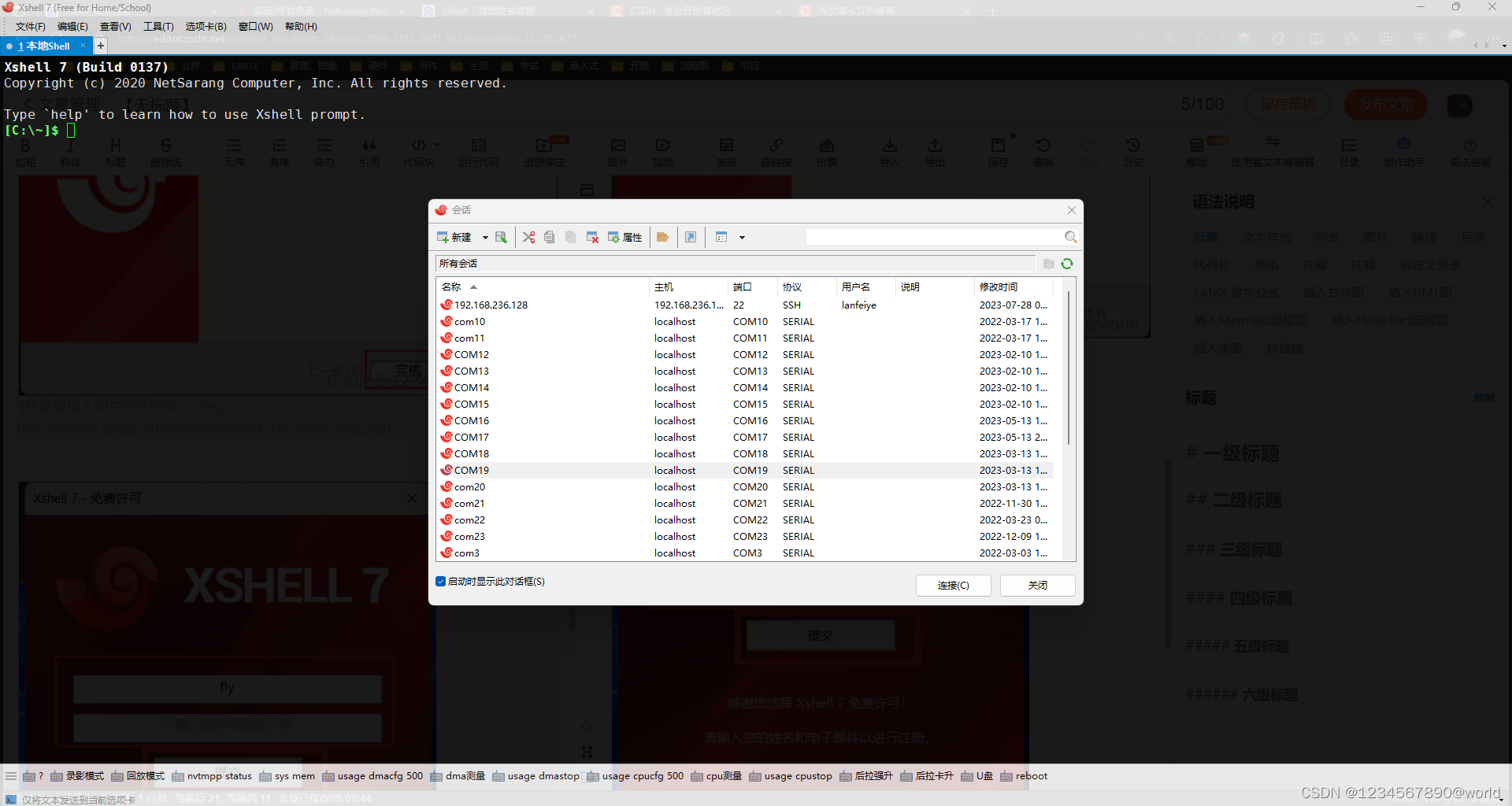Click the magnifier search icon
Image resolution: width=1512 pixels, height=806 pixels.
(x=1071, y=237)
